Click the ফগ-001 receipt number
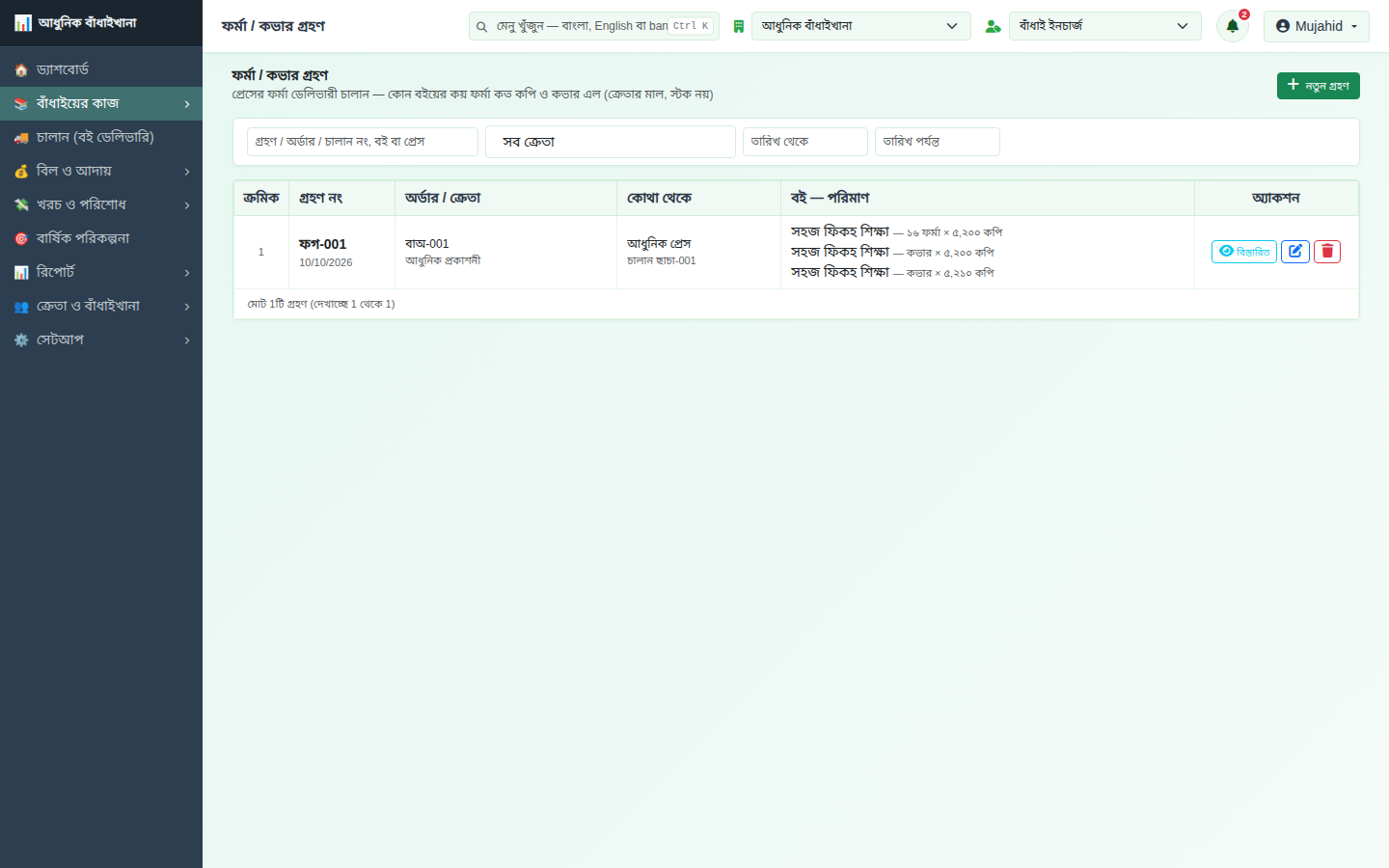The image size is (1389, 868). (x=322, y=244)
